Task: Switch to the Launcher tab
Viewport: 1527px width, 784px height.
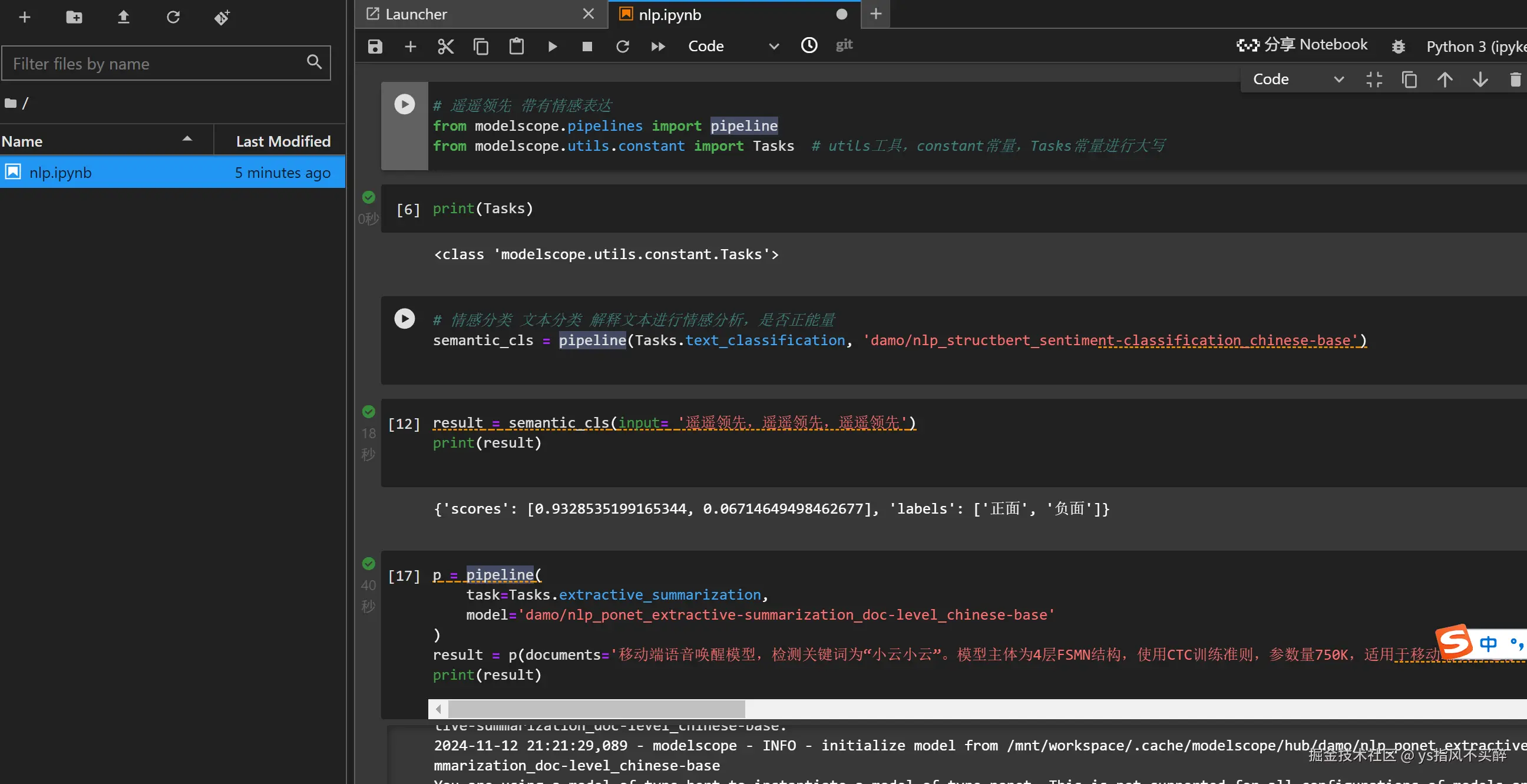Action: (416, 14)
